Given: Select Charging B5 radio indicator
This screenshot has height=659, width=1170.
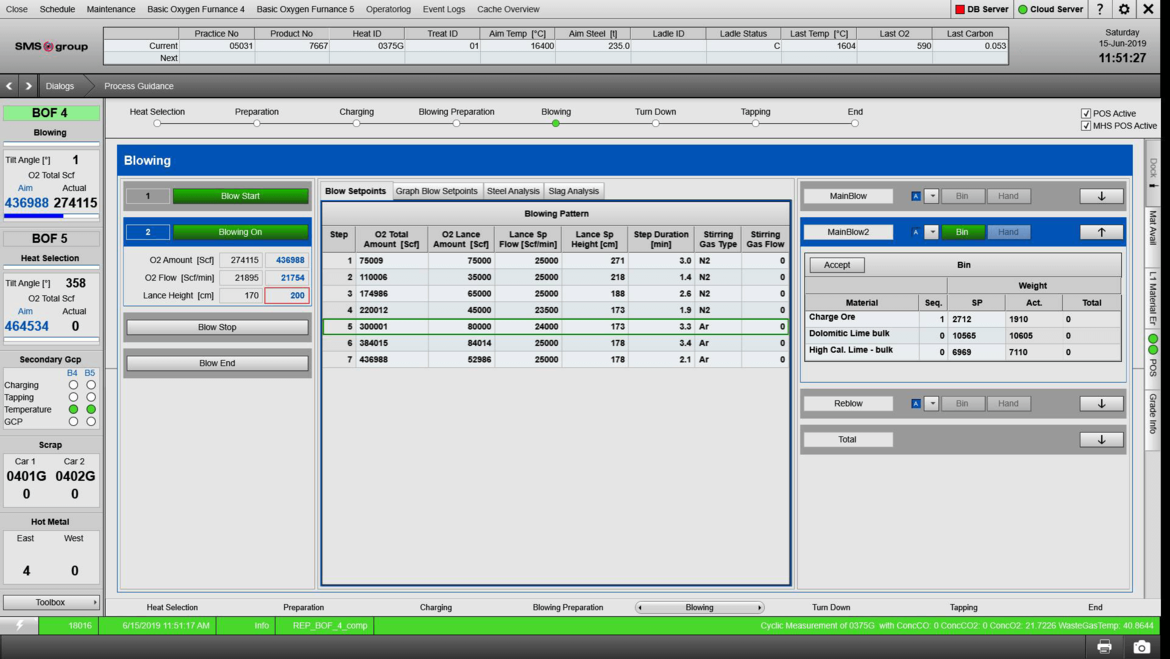Looking at the screenshot, I should [x=91, y=385].
